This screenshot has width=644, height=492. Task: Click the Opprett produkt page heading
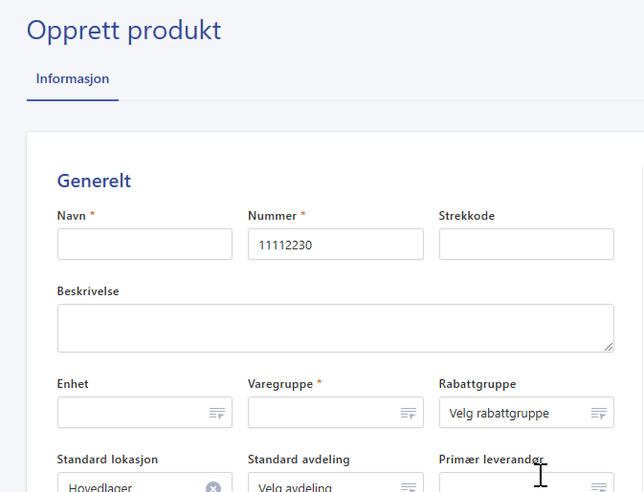123,30
